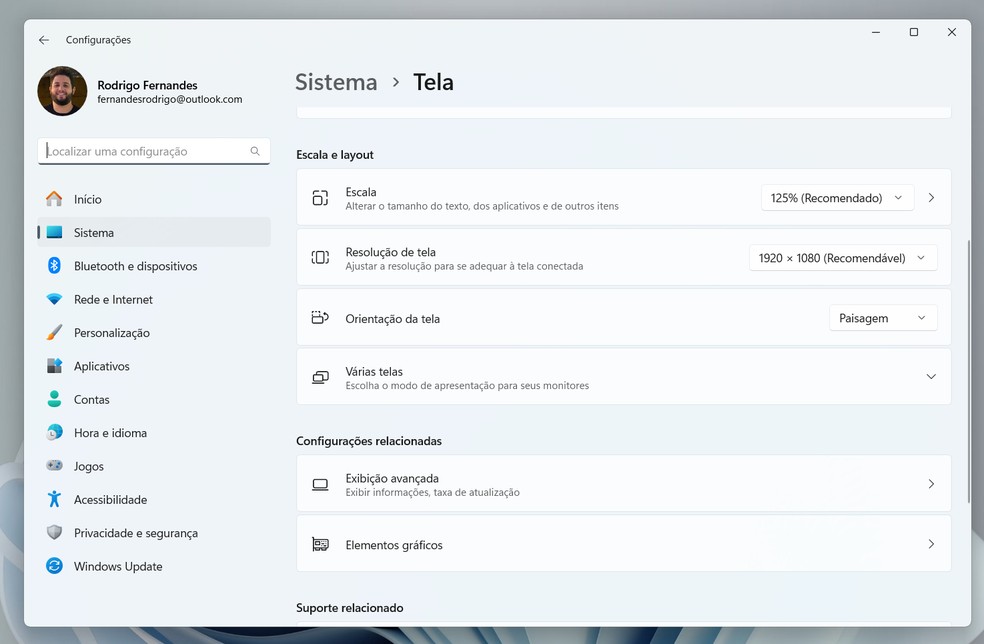This screenshot has height=644, width=984.
Task: Click the magnifier icon in search box
Action: click(x=255, y=151)
